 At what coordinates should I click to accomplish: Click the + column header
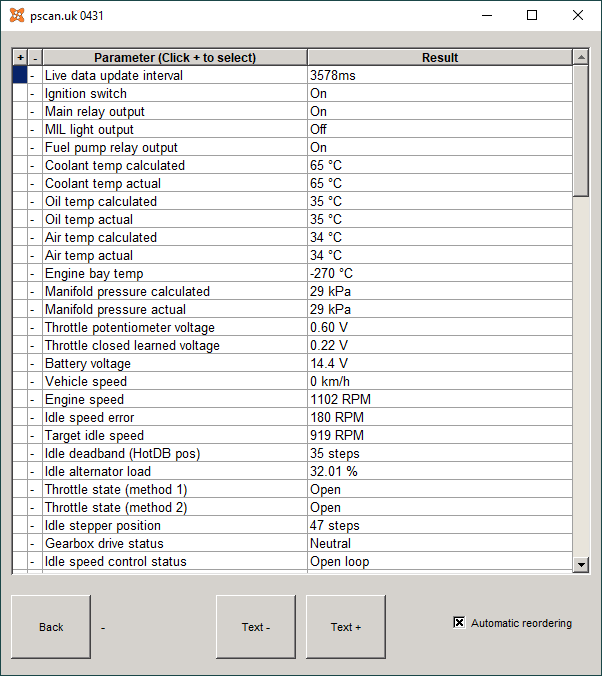(20, 57)
